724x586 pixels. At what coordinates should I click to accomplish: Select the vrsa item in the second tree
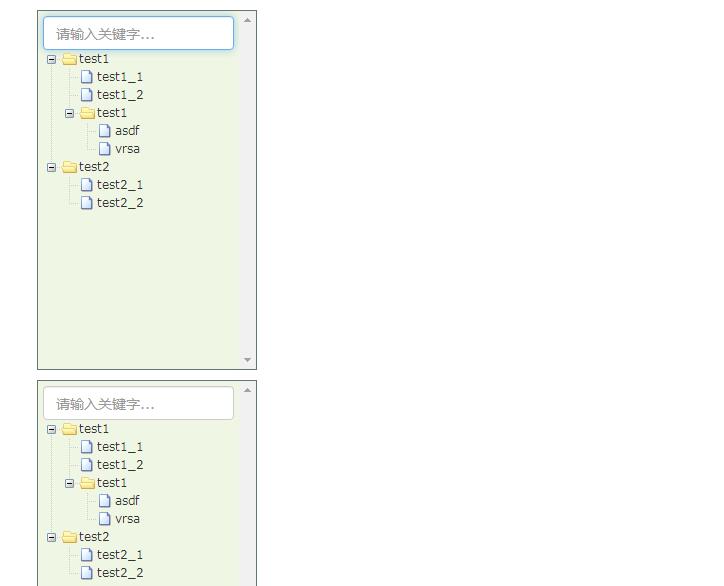coord(127,519)
